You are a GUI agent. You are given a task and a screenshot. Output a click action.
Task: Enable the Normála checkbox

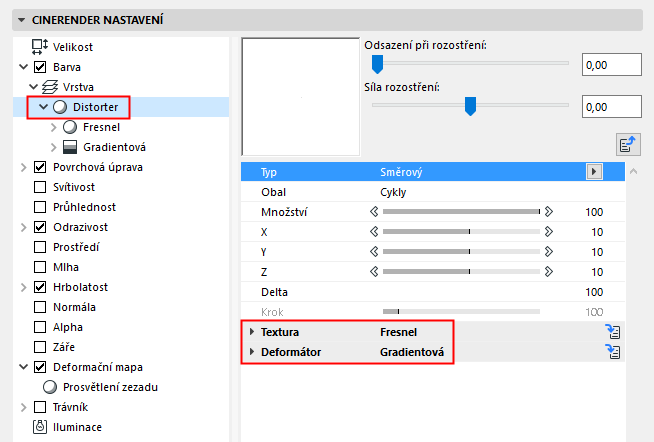pos(40,307)
